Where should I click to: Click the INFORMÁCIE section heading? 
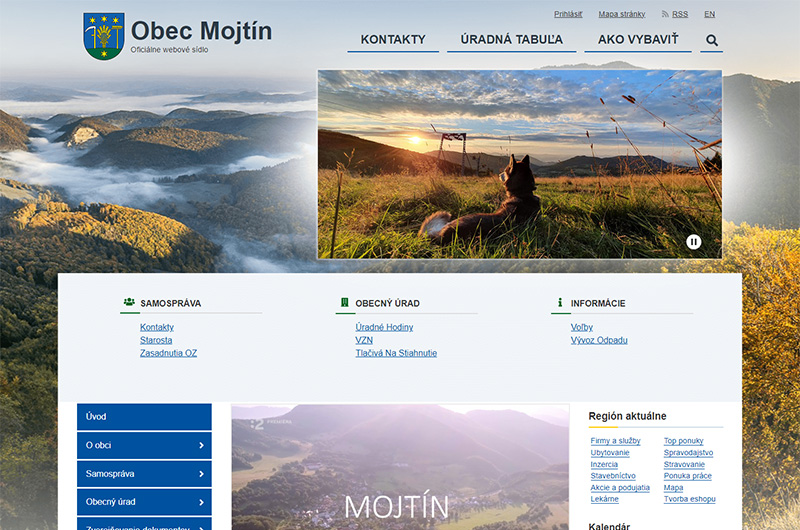pyautogui.click(x=598, y=304)
